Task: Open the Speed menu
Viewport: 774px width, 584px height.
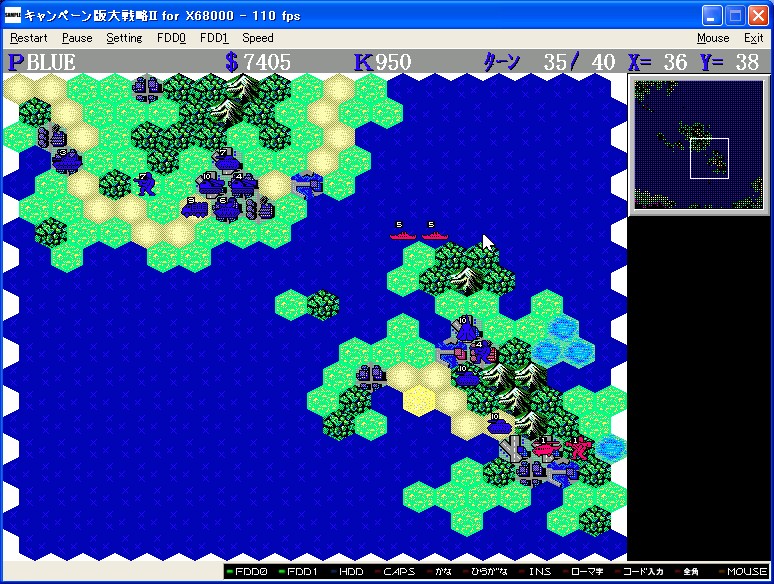Action: (257, 38)
